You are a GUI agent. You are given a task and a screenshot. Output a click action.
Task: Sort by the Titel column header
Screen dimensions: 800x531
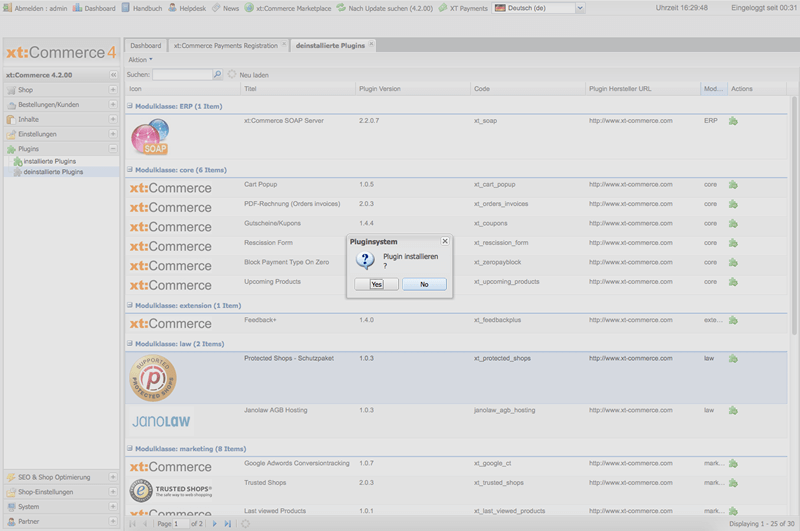click(297, 89)
